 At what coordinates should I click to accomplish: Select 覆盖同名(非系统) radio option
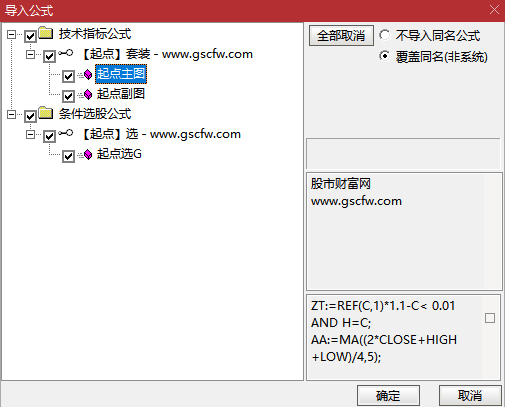coord(384,56)
